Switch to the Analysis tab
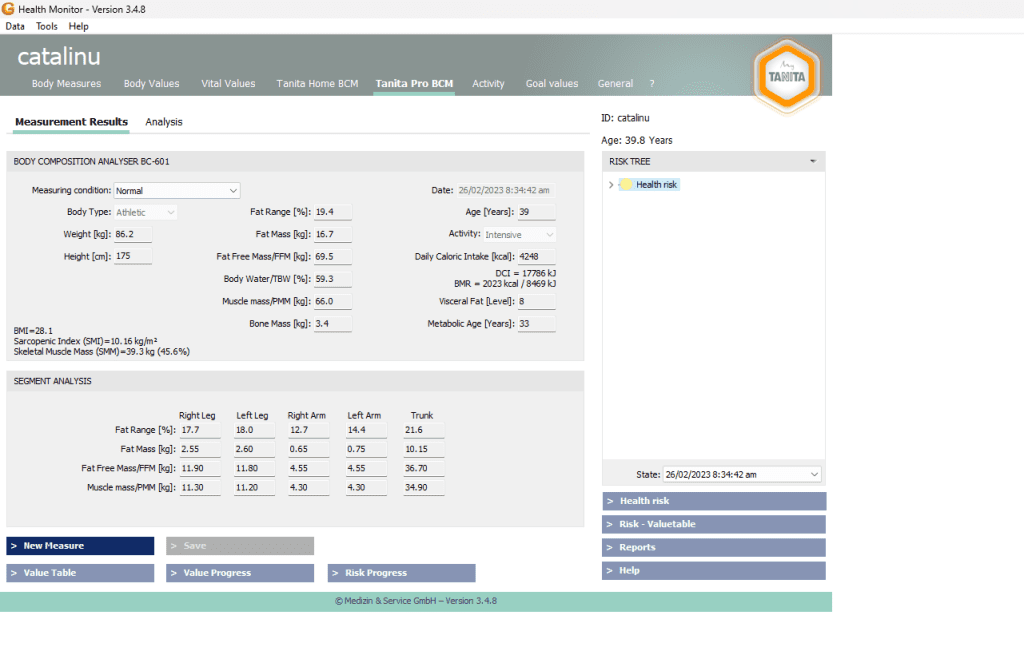 point(164,122)
